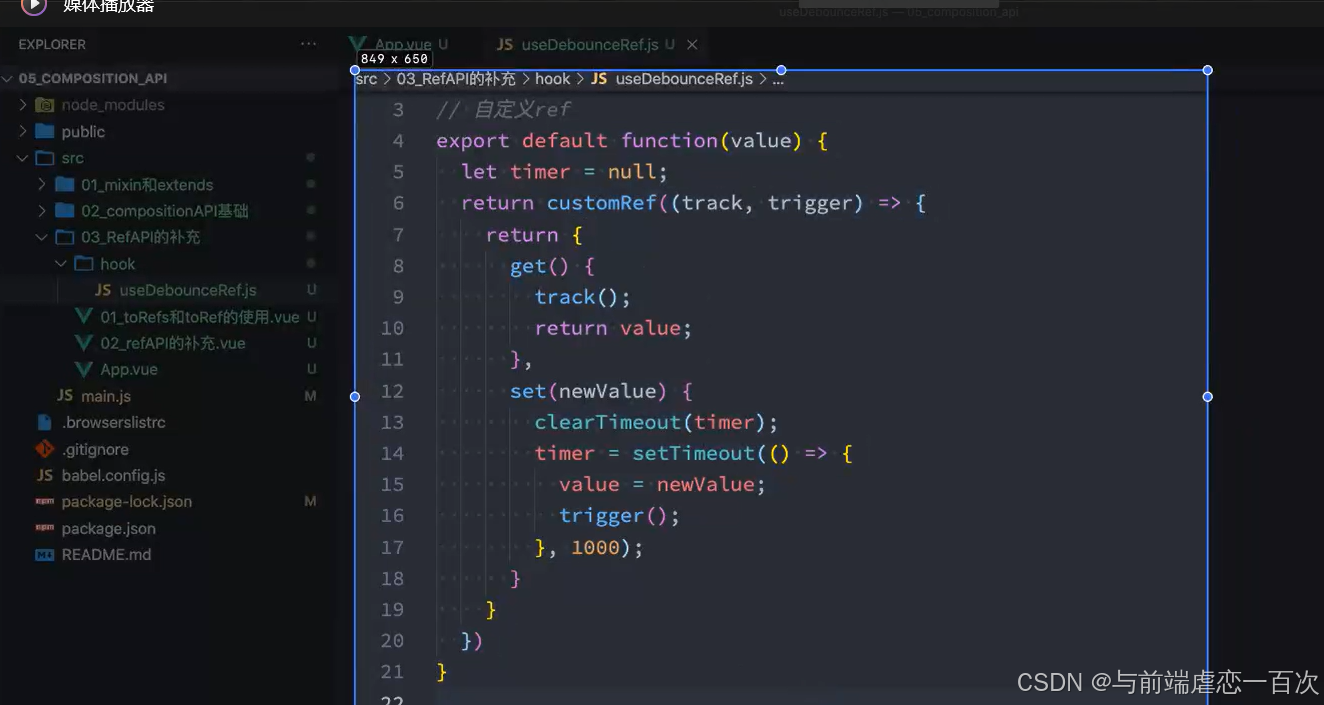Click the hook breadcrumb segment
The height and width of the screenshot is (705, 1324).
point(553,79)
